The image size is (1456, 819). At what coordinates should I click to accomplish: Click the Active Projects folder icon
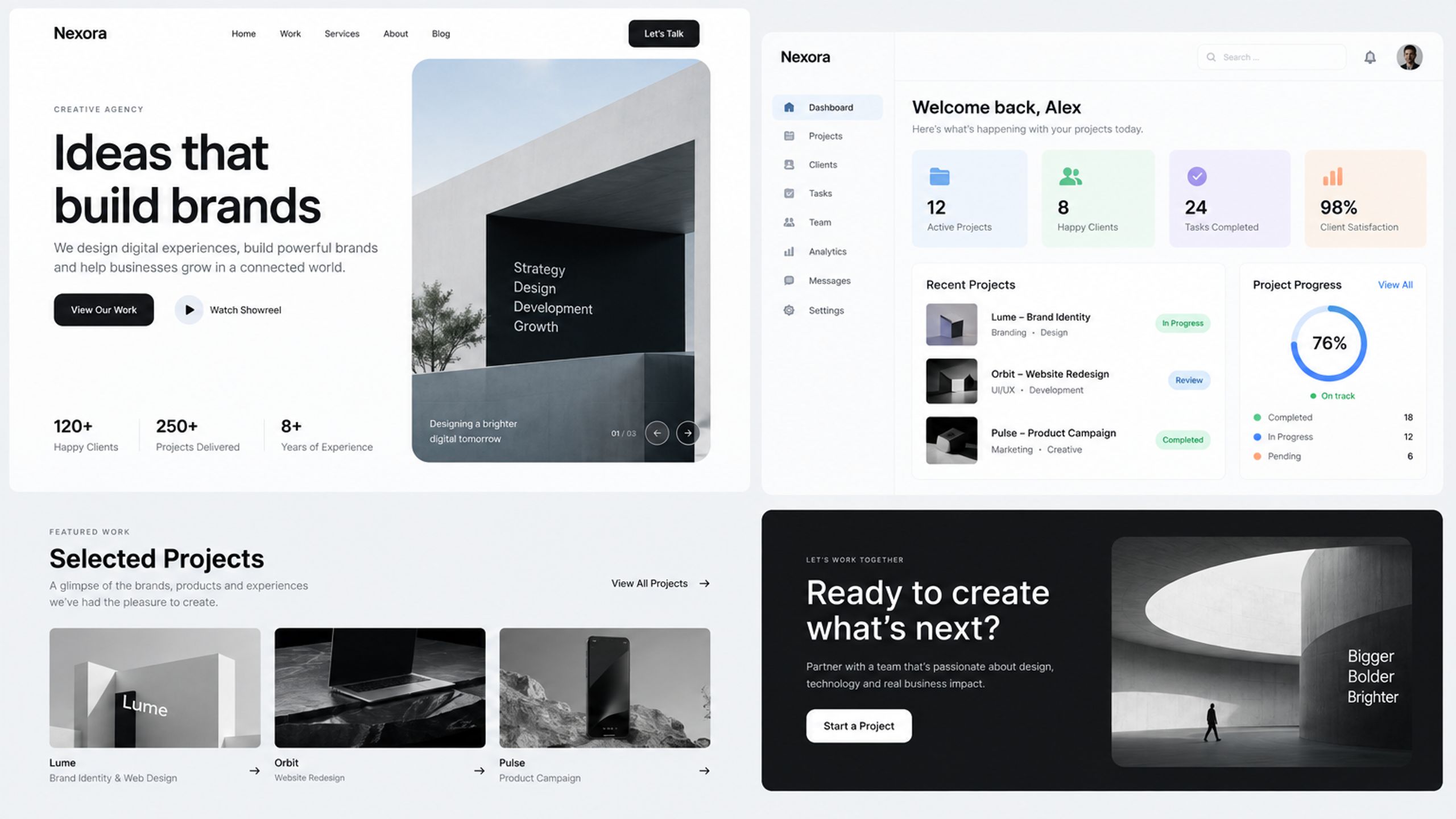click(939, 176)
